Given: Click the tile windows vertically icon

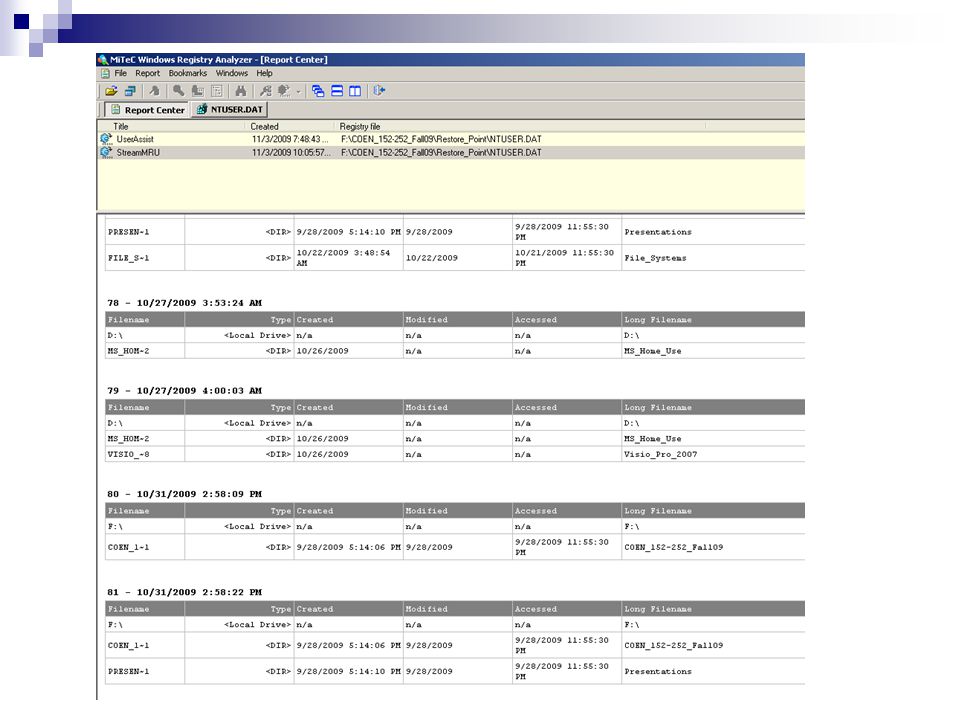Looking at the screenshot, I should (x=355, y=91).
